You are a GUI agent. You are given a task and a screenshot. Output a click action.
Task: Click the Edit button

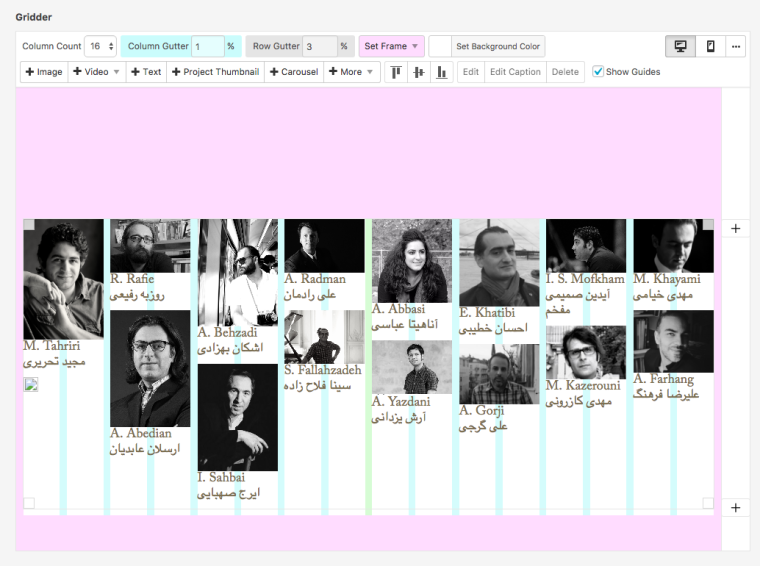471,72
